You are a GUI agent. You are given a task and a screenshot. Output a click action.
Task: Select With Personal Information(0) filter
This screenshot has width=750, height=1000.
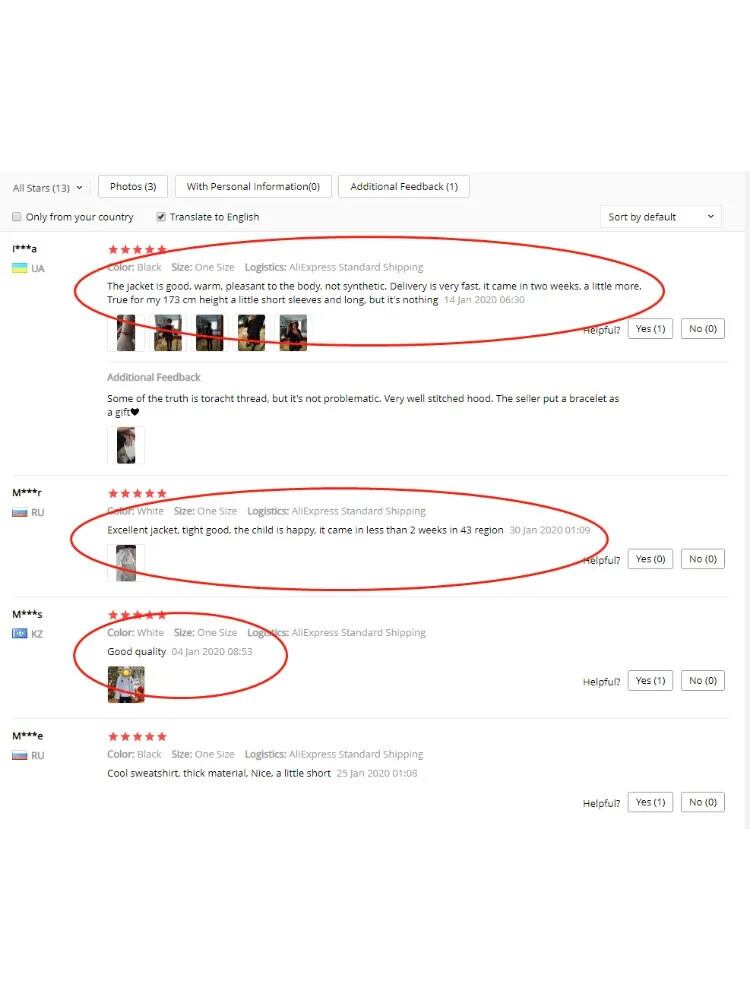click(x=253, y=186)
